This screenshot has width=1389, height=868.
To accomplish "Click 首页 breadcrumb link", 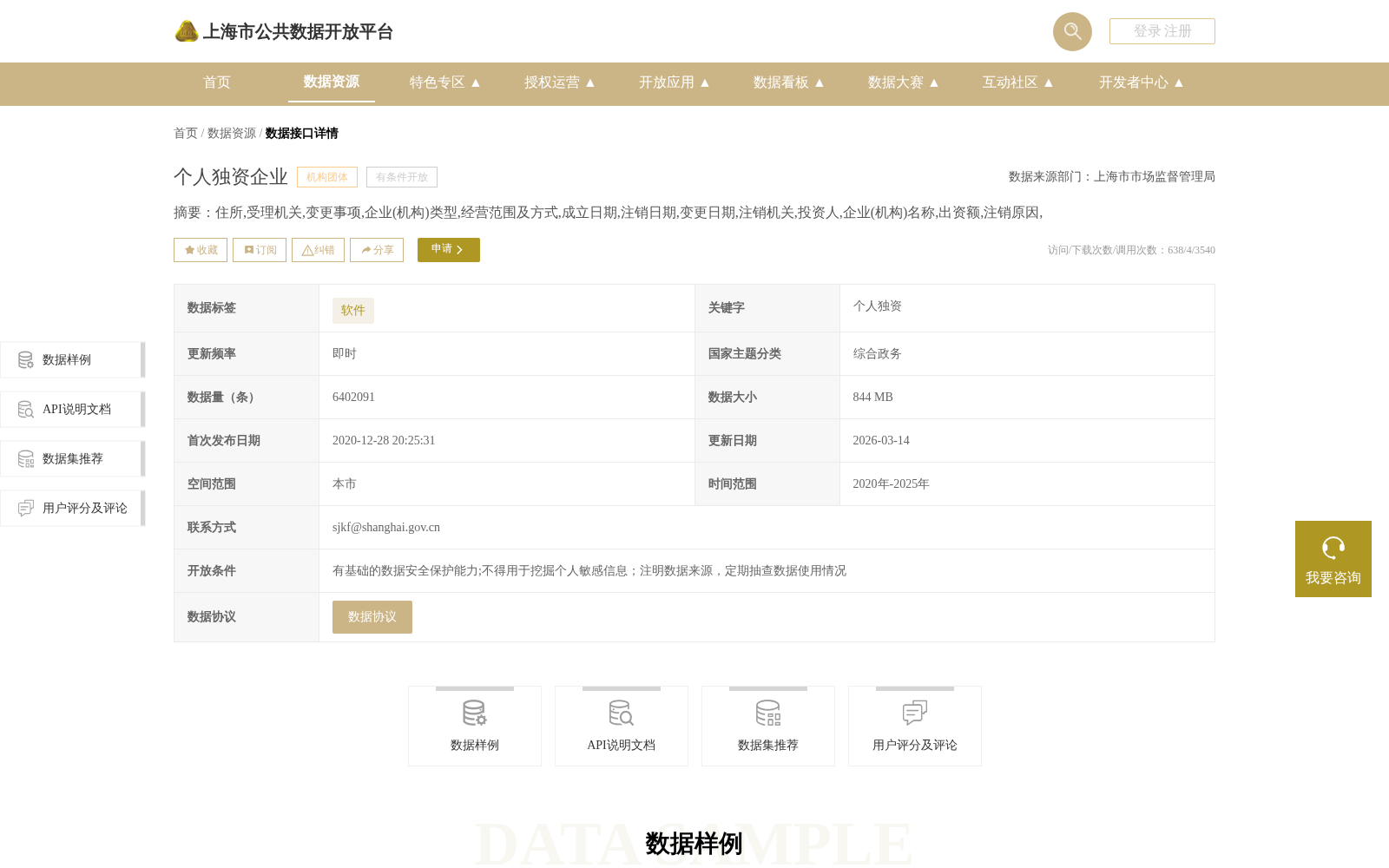I will (186, 133).
